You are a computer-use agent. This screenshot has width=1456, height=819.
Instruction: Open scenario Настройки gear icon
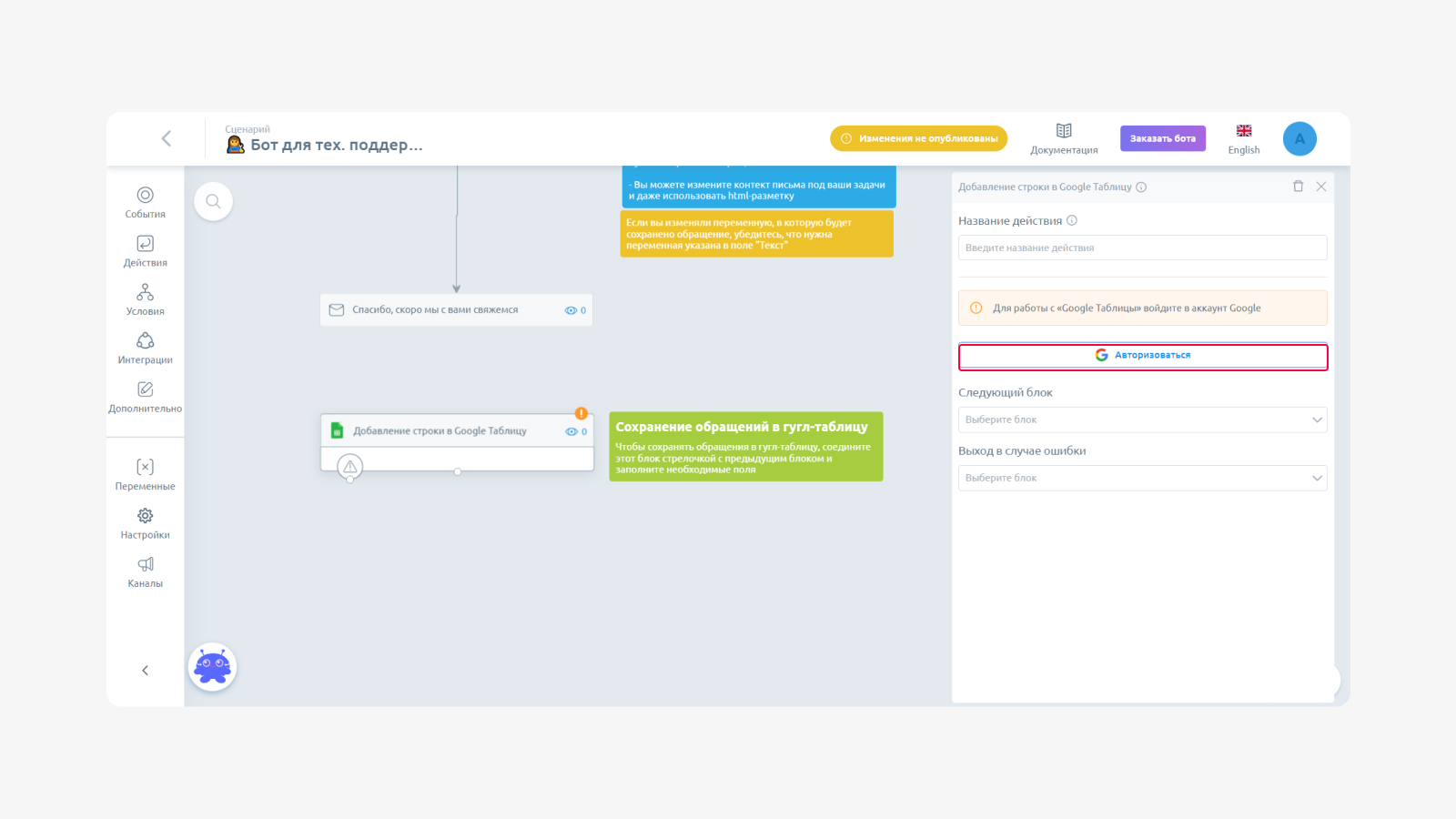pos(145,515)
